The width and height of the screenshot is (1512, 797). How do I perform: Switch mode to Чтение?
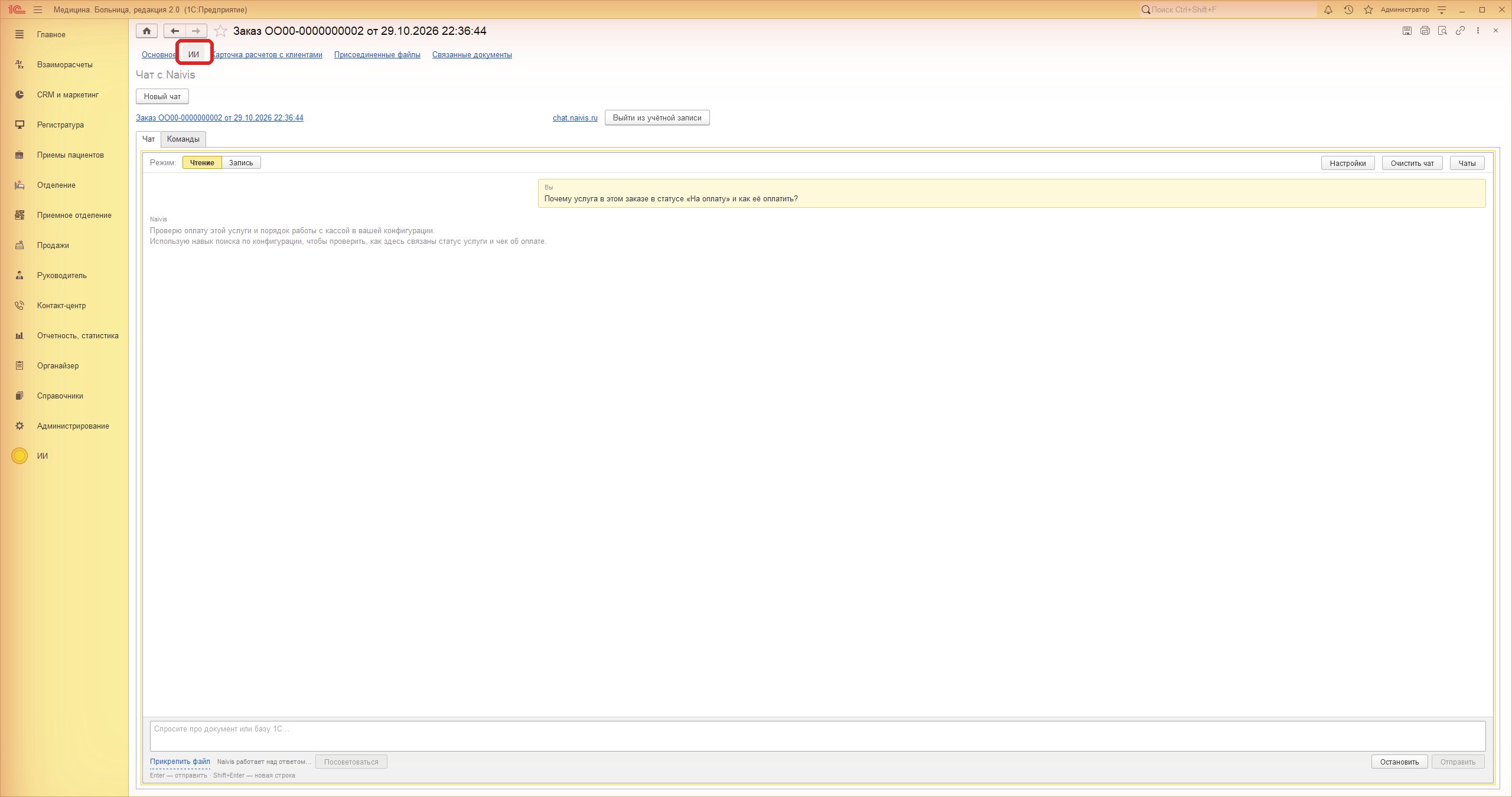click(202, 163)
